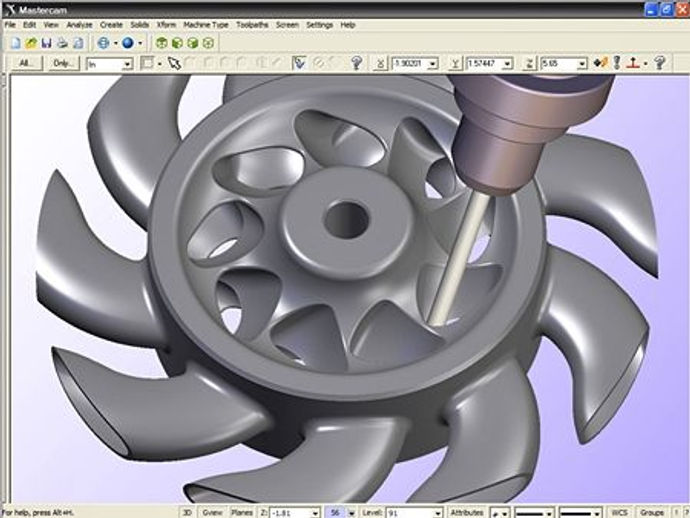Screen dimensions: 690x518
Task: Click the red AutoCursor point icon
Action: click(x=633, y=63)
